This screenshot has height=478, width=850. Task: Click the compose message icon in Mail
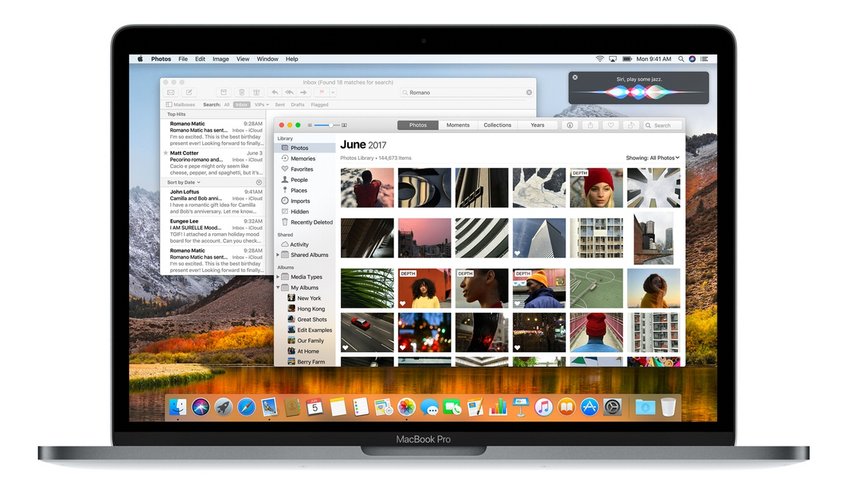point(189,93)
